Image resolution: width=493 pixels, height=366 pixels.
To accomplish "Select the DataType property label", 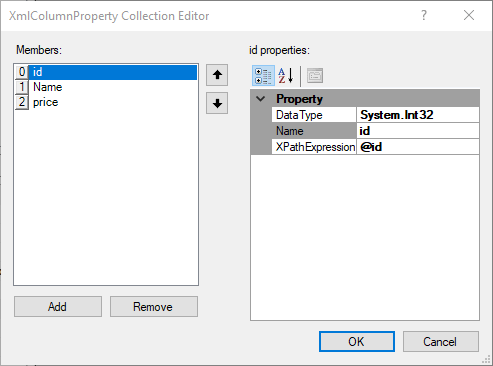I will pyautogui.click(x=314, y=115).
